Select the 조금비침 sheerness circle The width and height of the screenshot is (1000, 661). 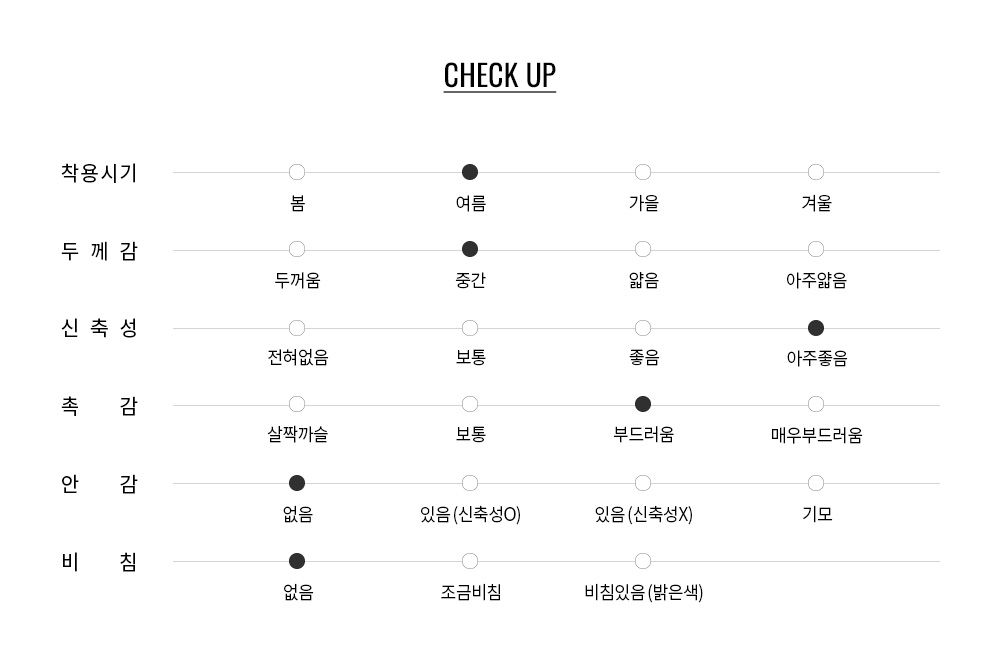470,561
